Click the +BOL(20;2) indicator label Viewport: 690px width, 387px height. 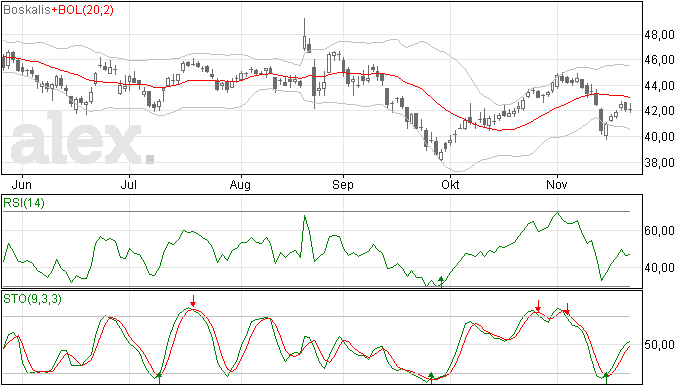pyautogui.click(x=82, y=10)
